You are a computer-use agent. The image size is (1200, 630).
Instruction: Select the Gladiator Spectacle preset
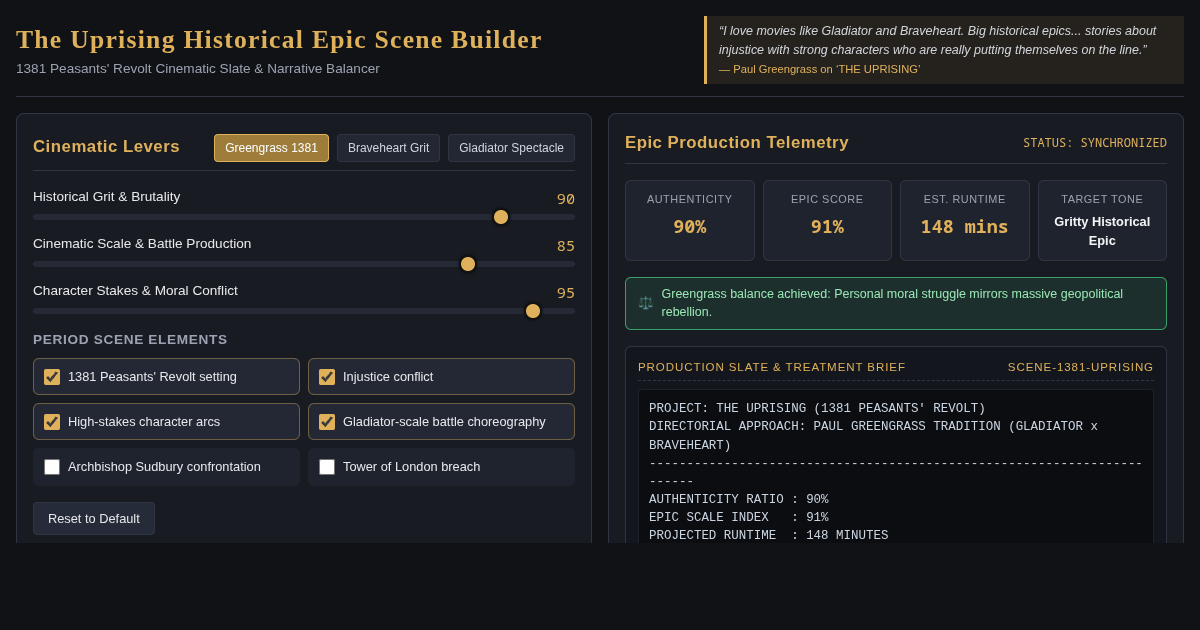511,148
